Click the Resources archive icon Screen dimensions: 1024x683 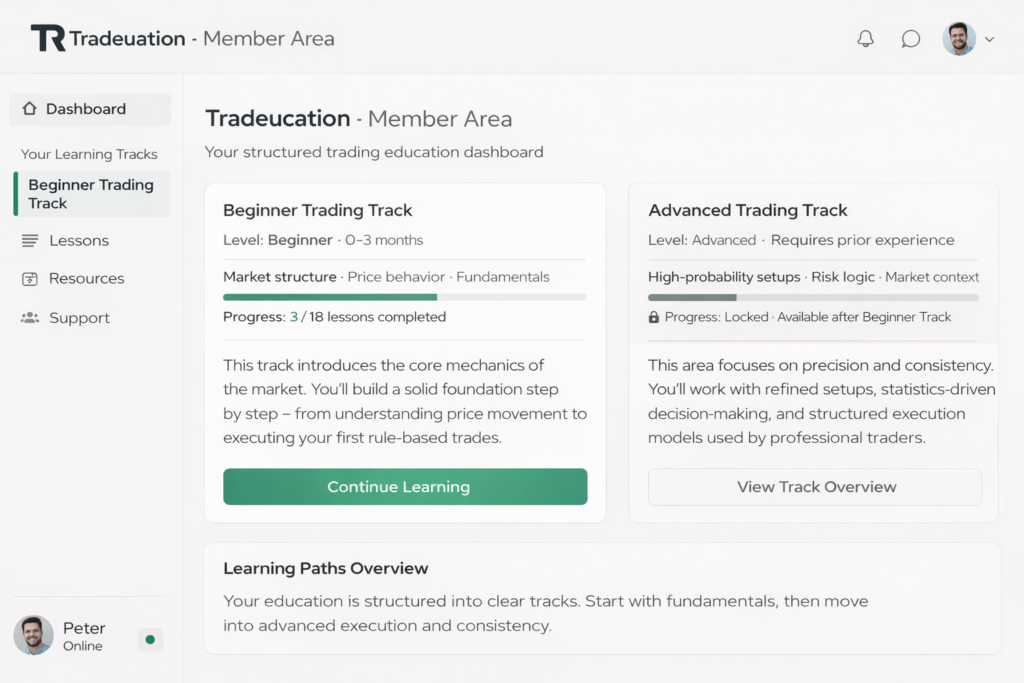click(30, 279)
